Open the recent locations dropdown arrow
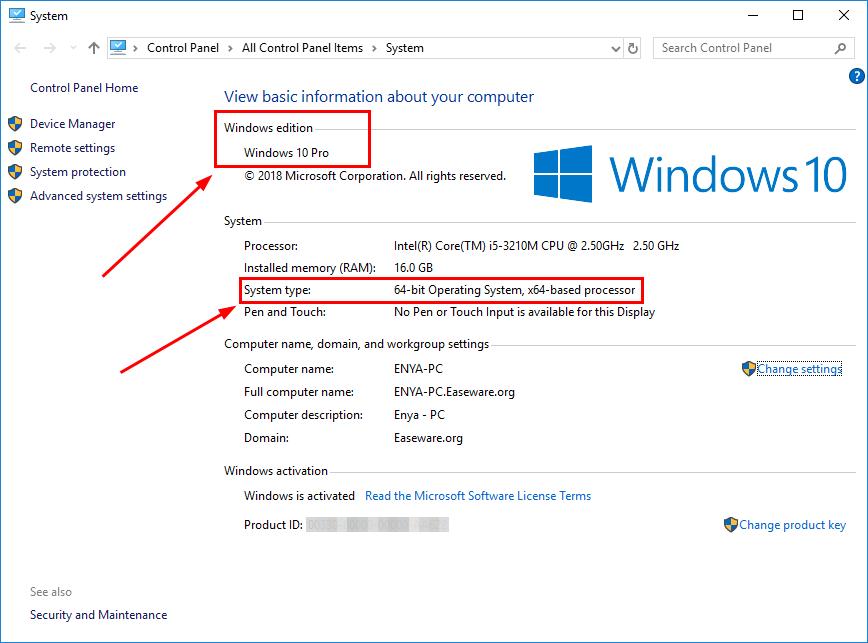 71,48
